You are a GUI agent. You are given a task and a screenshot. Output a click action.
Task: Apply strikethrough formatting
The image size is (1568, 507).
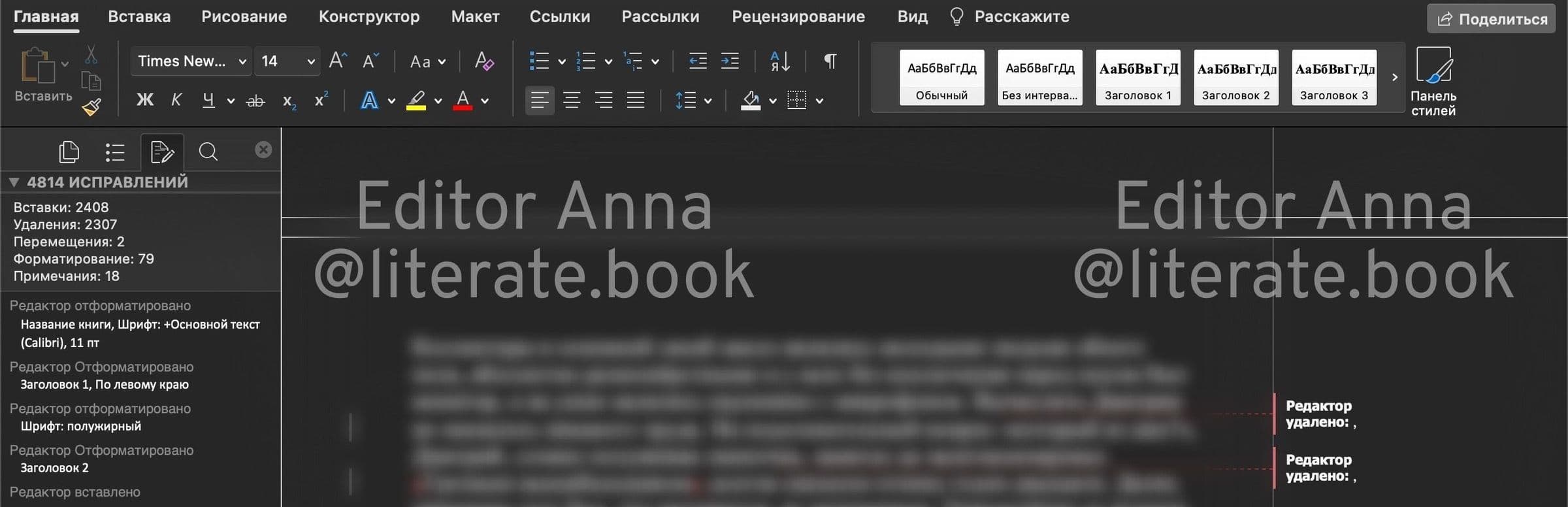[x=255, y=101]
